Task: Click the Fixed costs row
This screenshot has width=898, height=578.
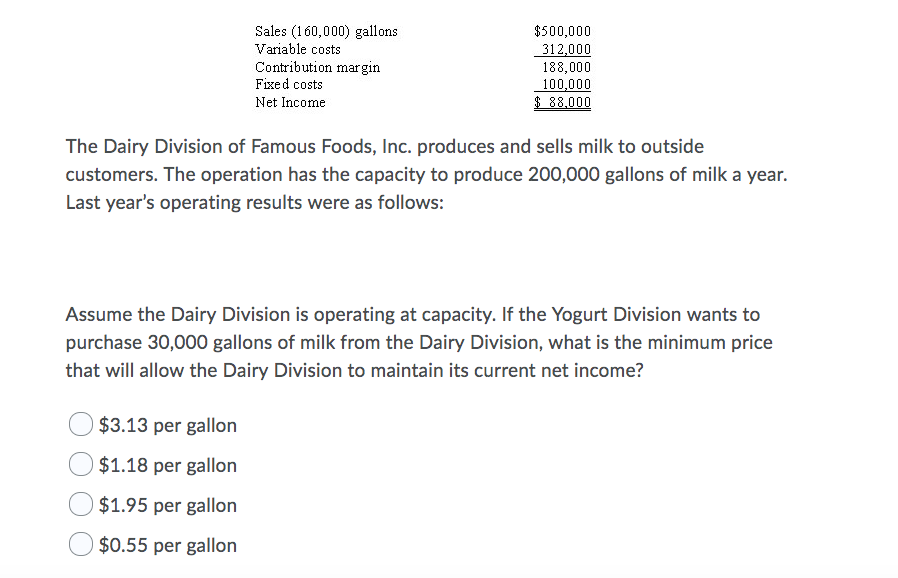Action: [x=289, y=84]
